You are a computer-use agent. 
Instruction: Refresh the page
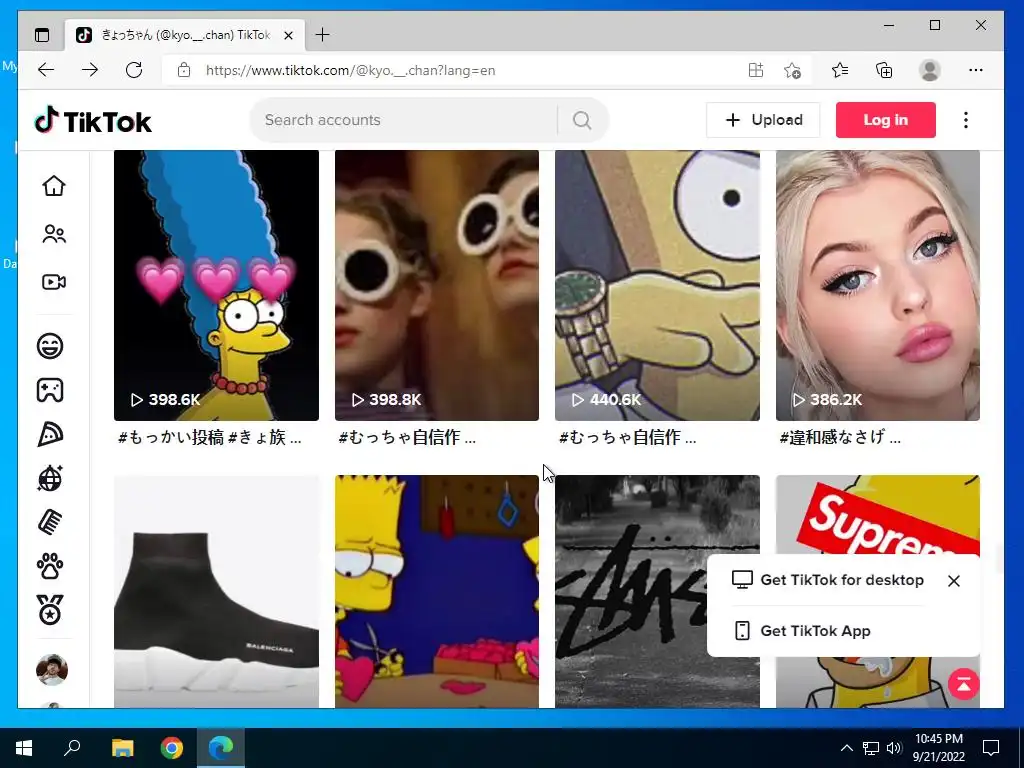point(134,70)
